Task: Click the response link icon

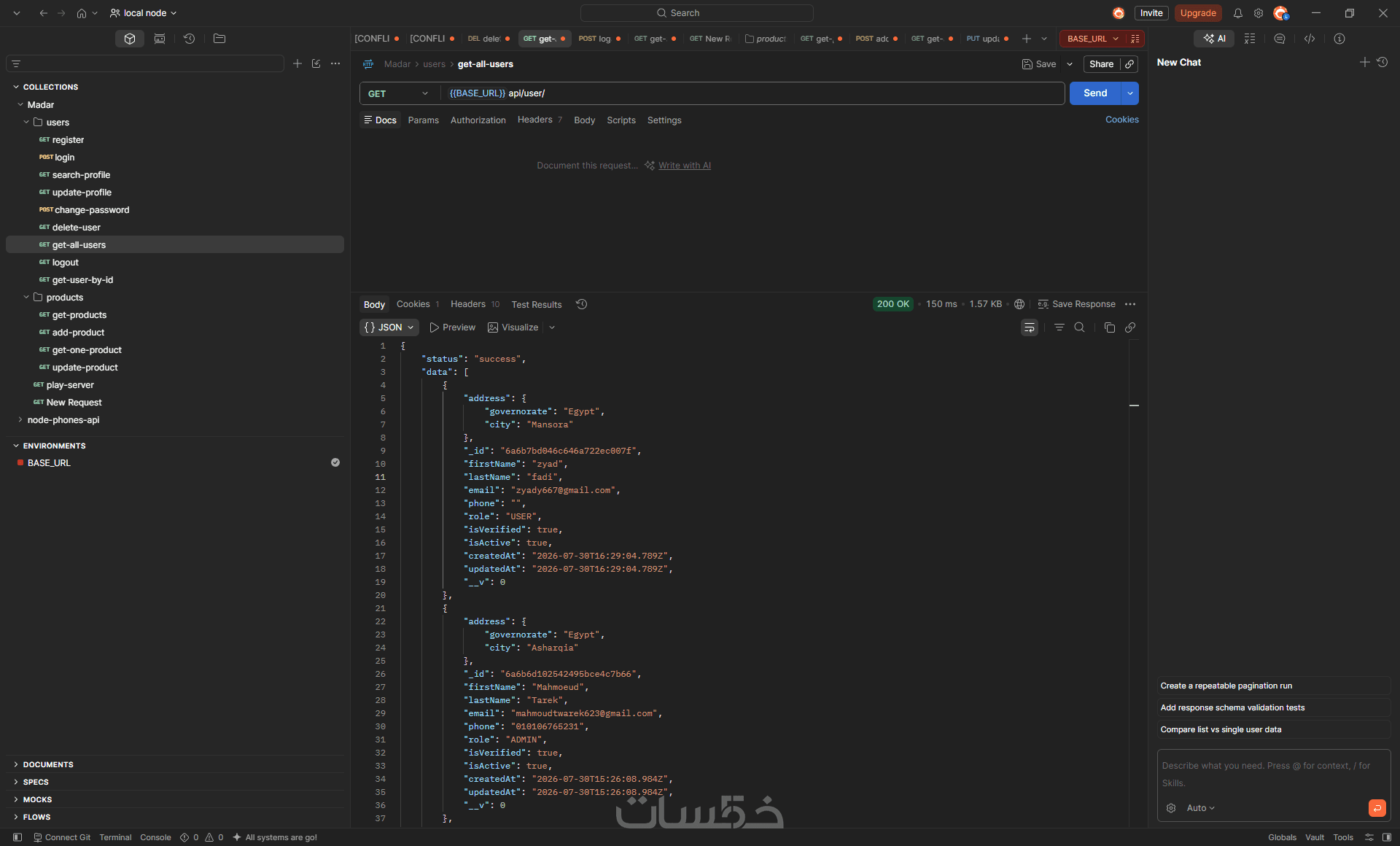Action: (x=1130, y=327)
